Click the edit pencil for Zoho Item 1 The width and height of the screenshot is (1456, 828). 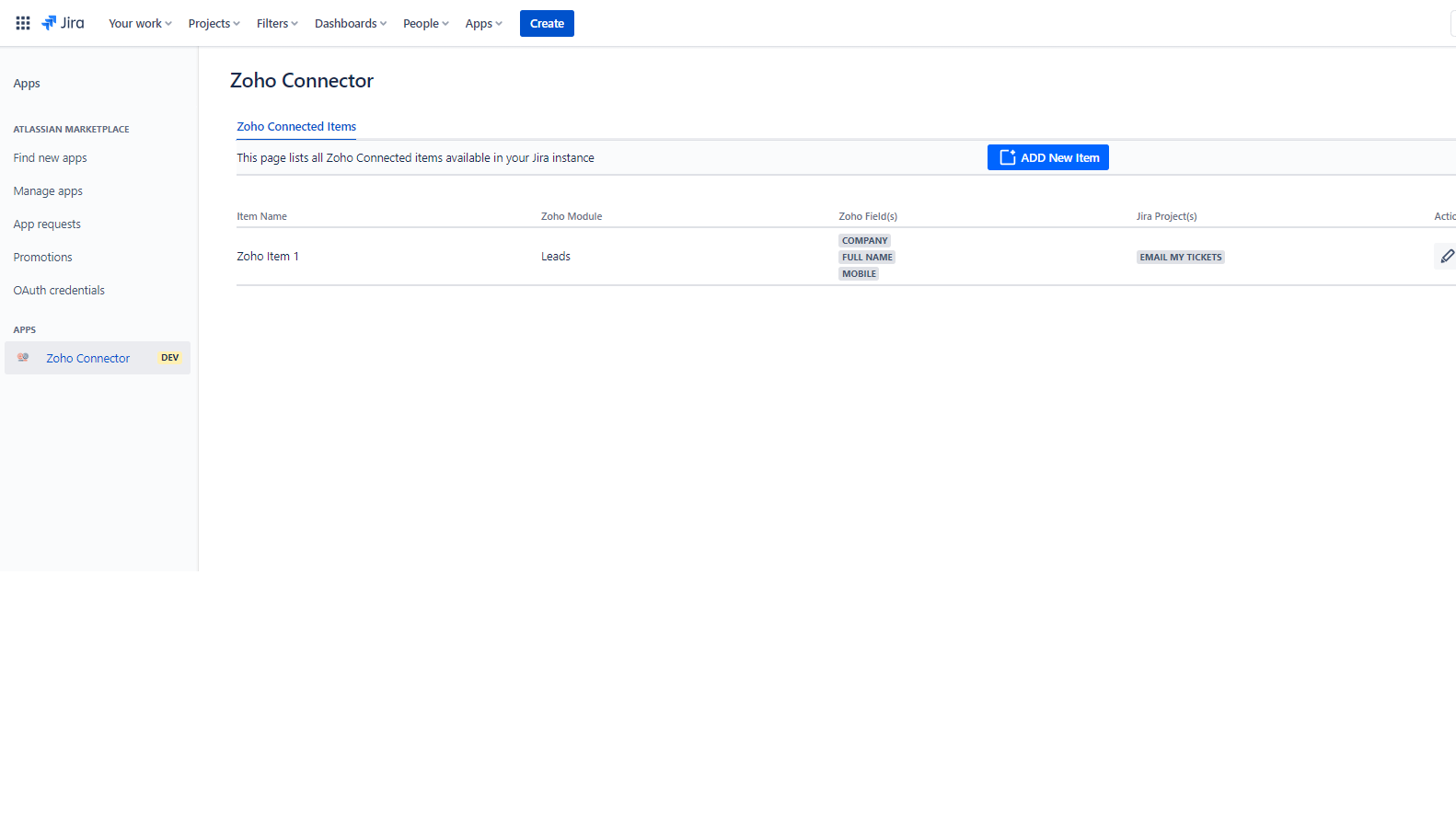point(1447,257)
